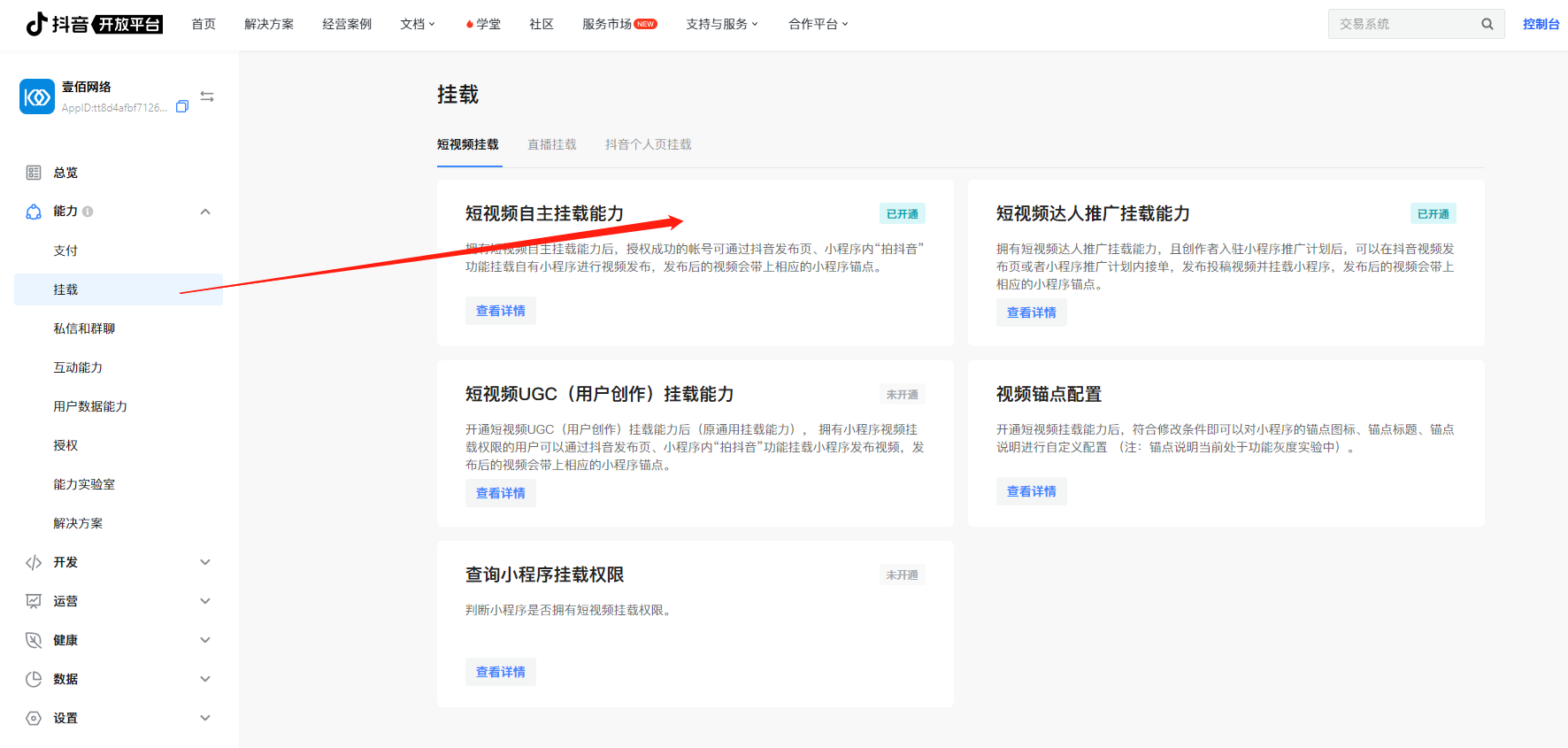Click the switch app arrows icon

207,96
